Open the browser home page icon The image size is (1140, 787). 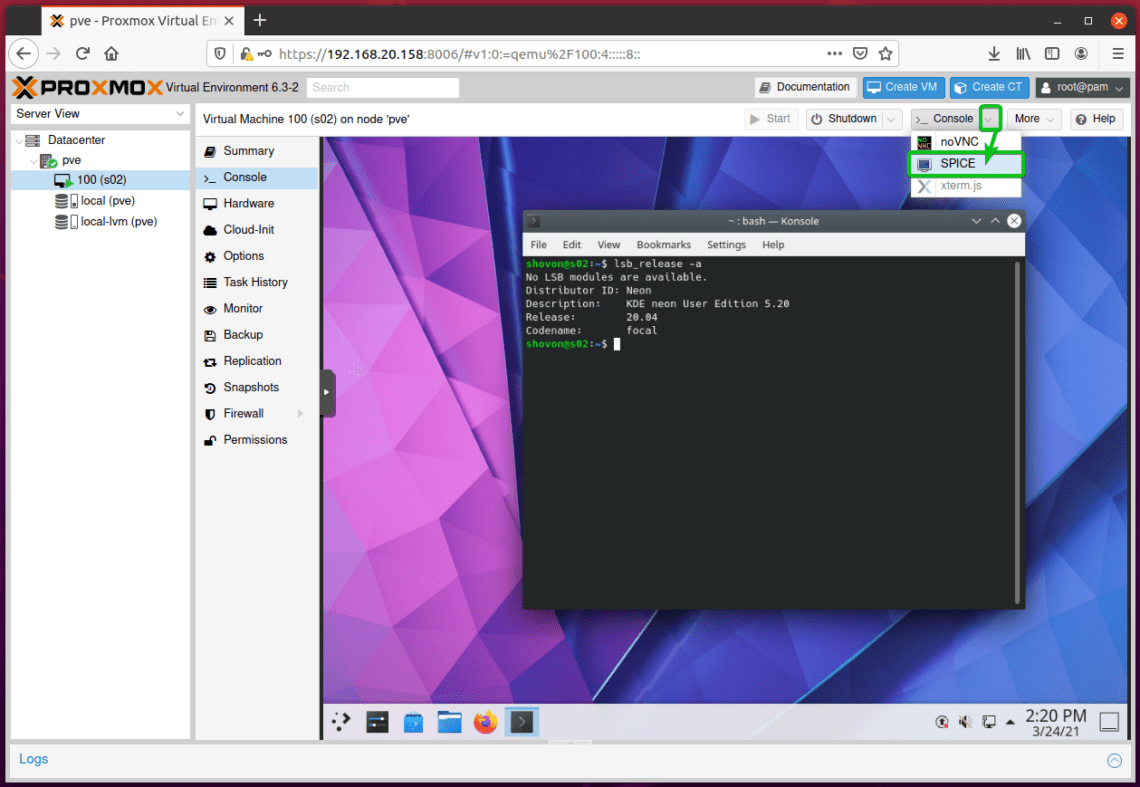111,53
